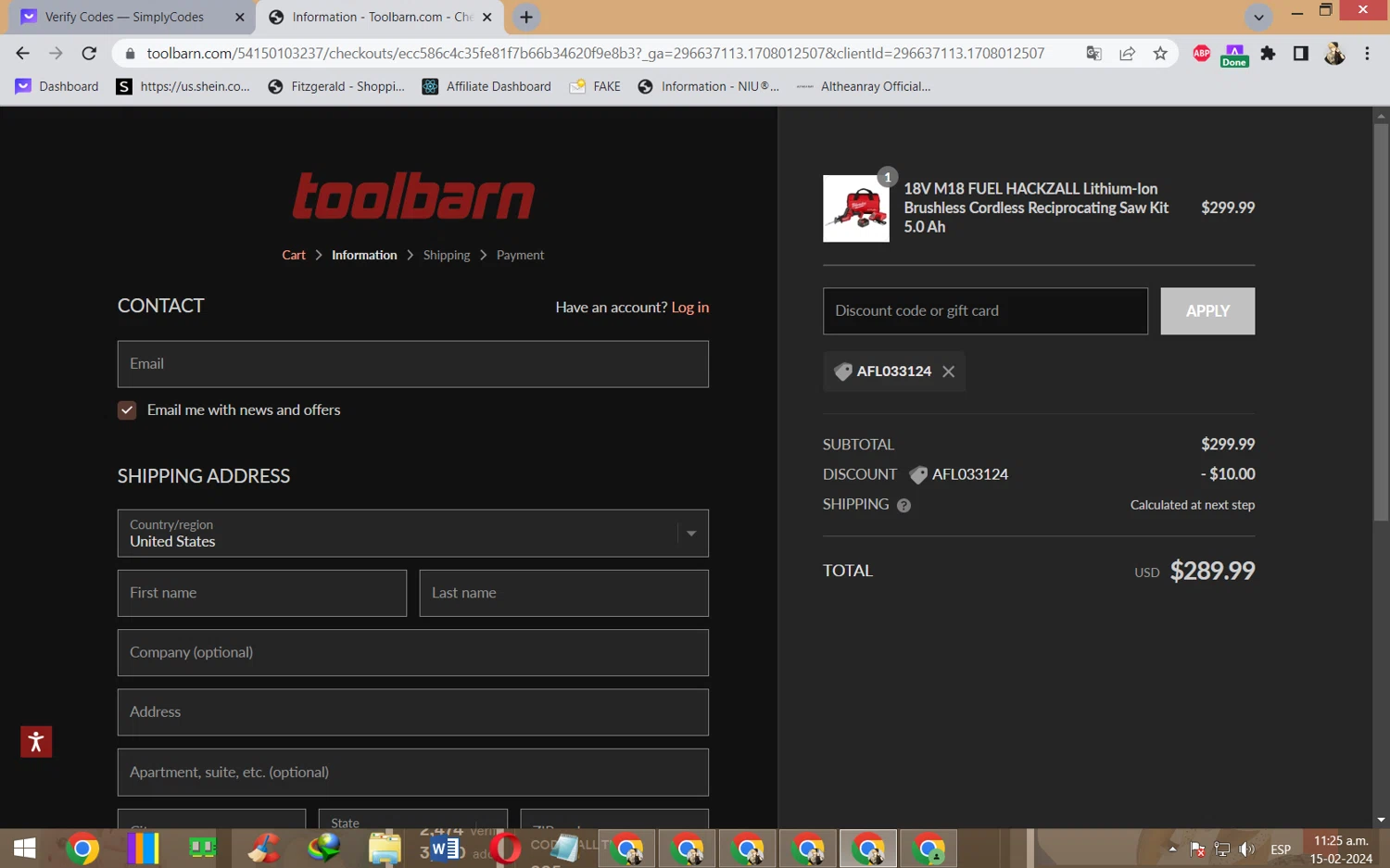
Task: Go to Cart breadcrumb link
Action: click(294, 255)
